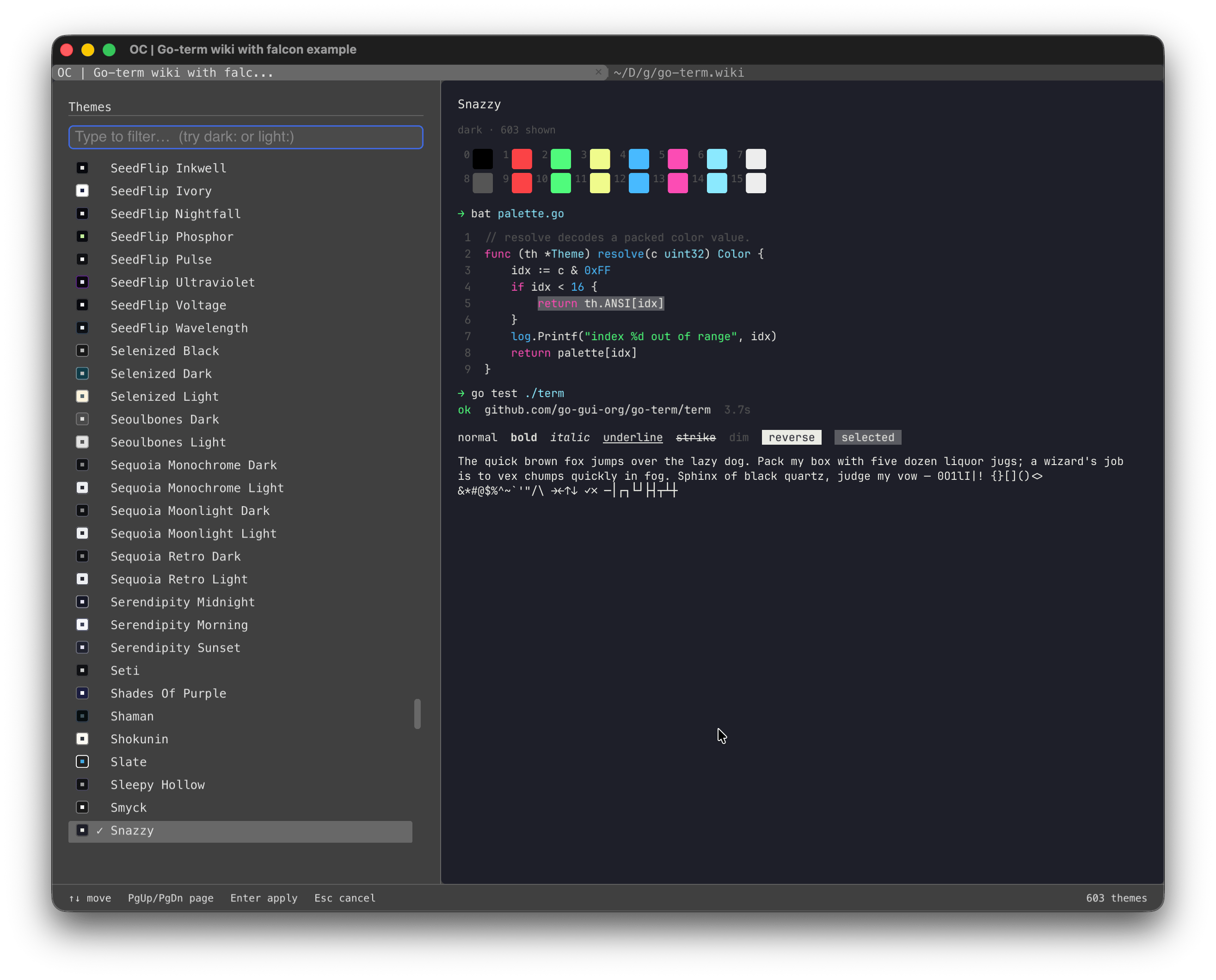Select the SeedFlip Voltage theme
Screen dimensions: 1216x980
tap(240, 306)
